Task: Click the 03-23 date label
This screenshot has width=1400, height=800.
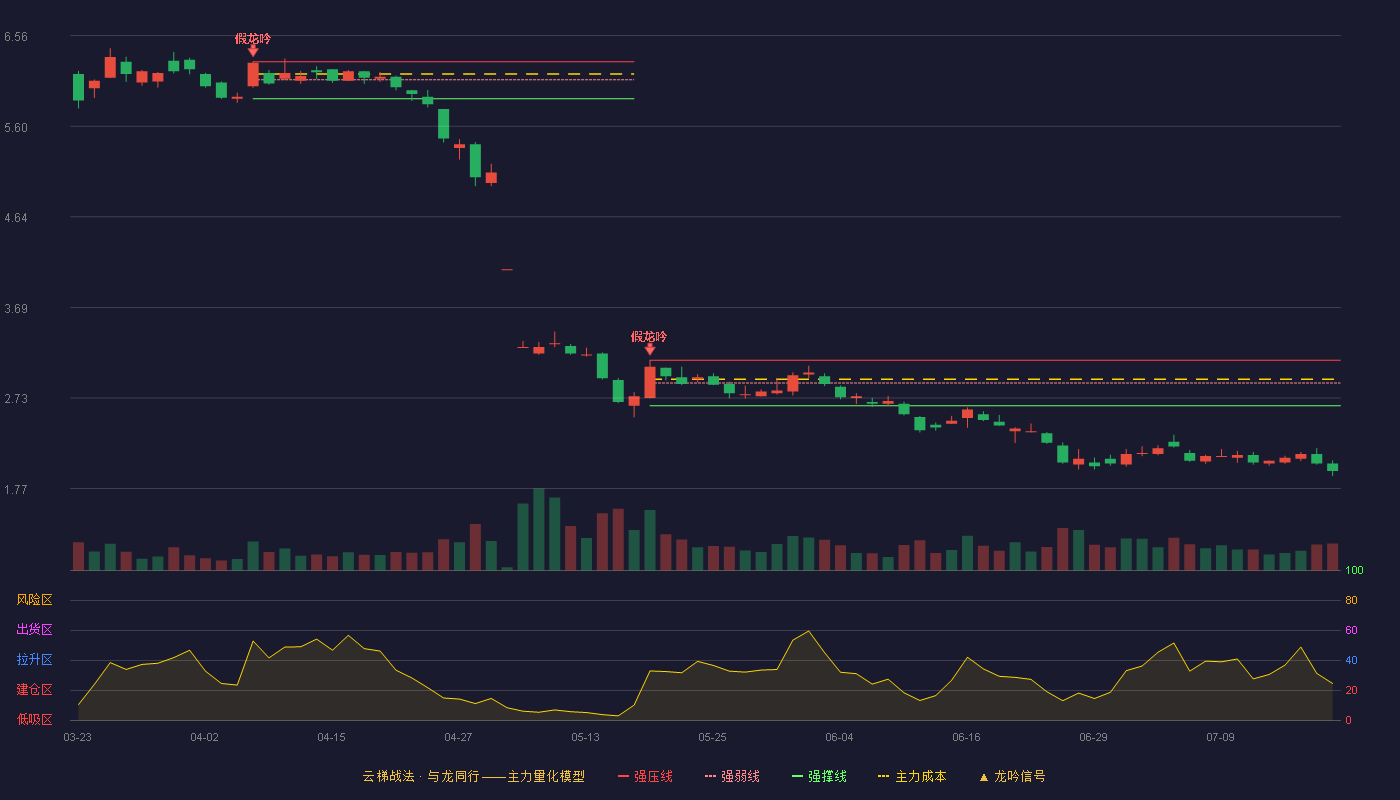Action: (x=78, y=737)
